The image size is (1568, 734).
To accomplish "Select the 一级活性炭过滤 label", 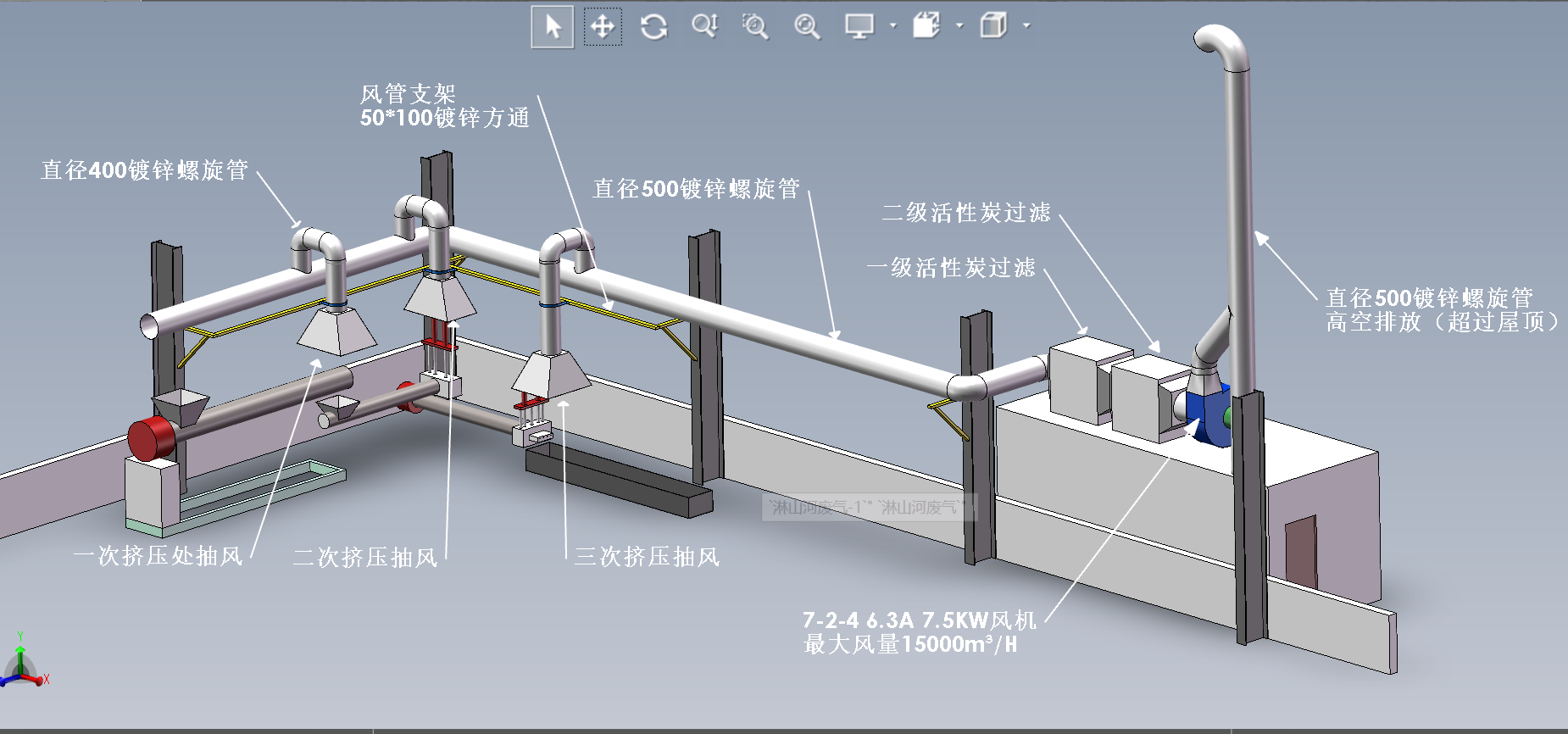I will 951,268.
